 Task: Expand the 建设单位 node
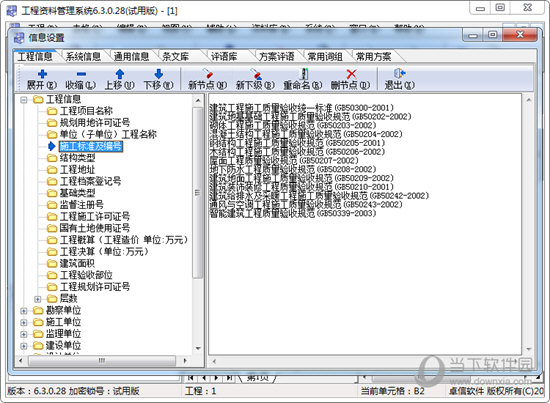(24, 346)
